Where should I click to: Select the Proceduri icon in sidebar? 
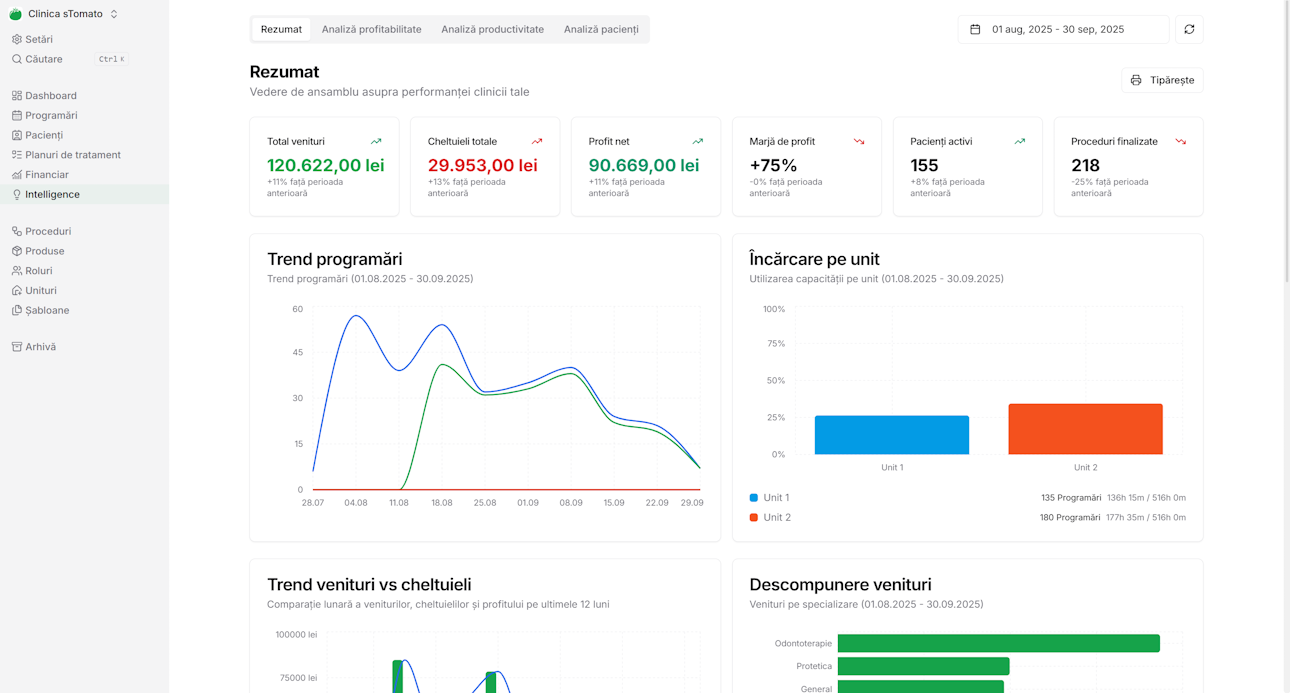15,230
